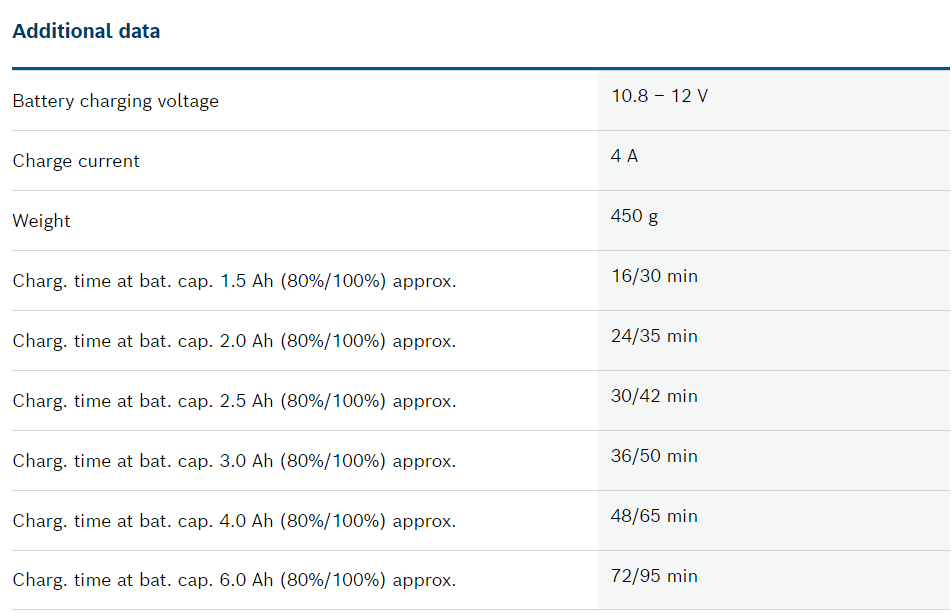Select the Battery charging voltage label

115,101
